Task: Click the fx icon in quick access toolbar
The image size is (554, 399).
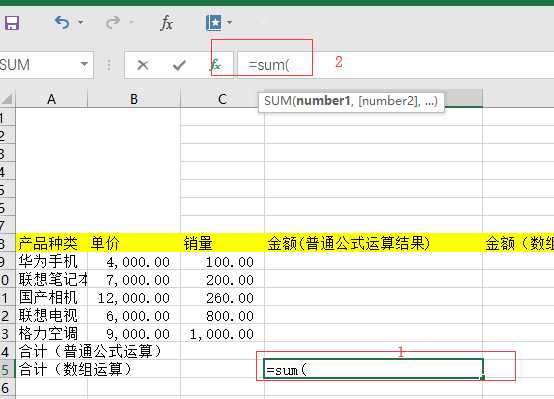Action: pos(166,23)
